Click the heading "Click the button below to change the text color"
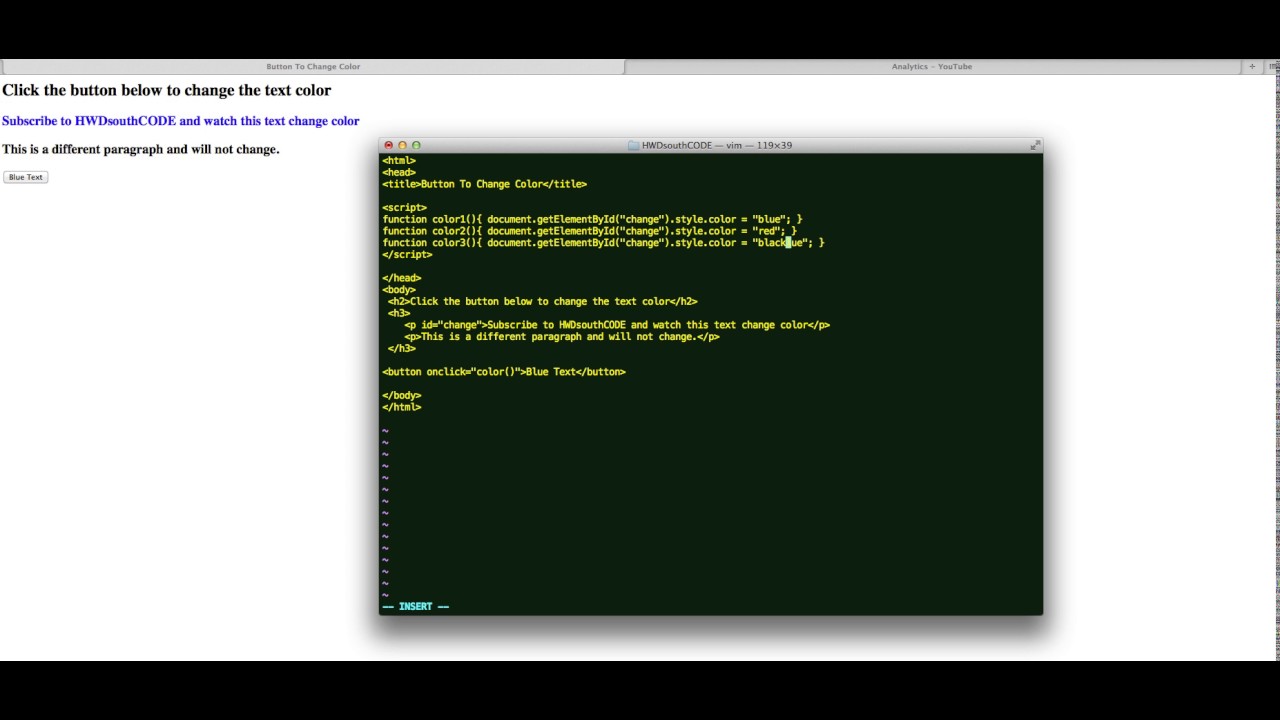This screenshot has height=720, width=1280. tap(167, 90)
